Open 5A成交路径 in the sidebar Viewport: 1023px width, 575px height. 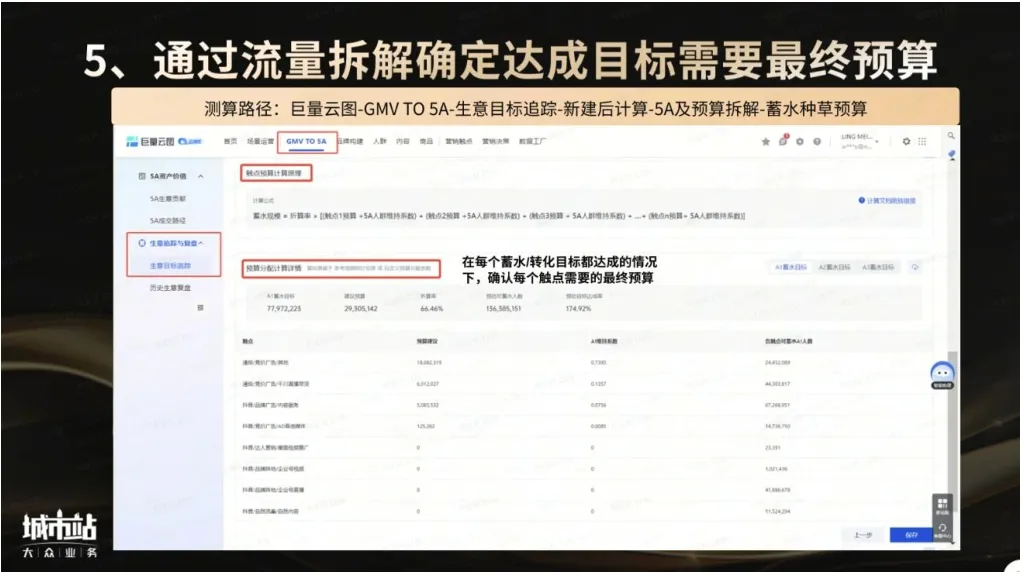[168, 221]
